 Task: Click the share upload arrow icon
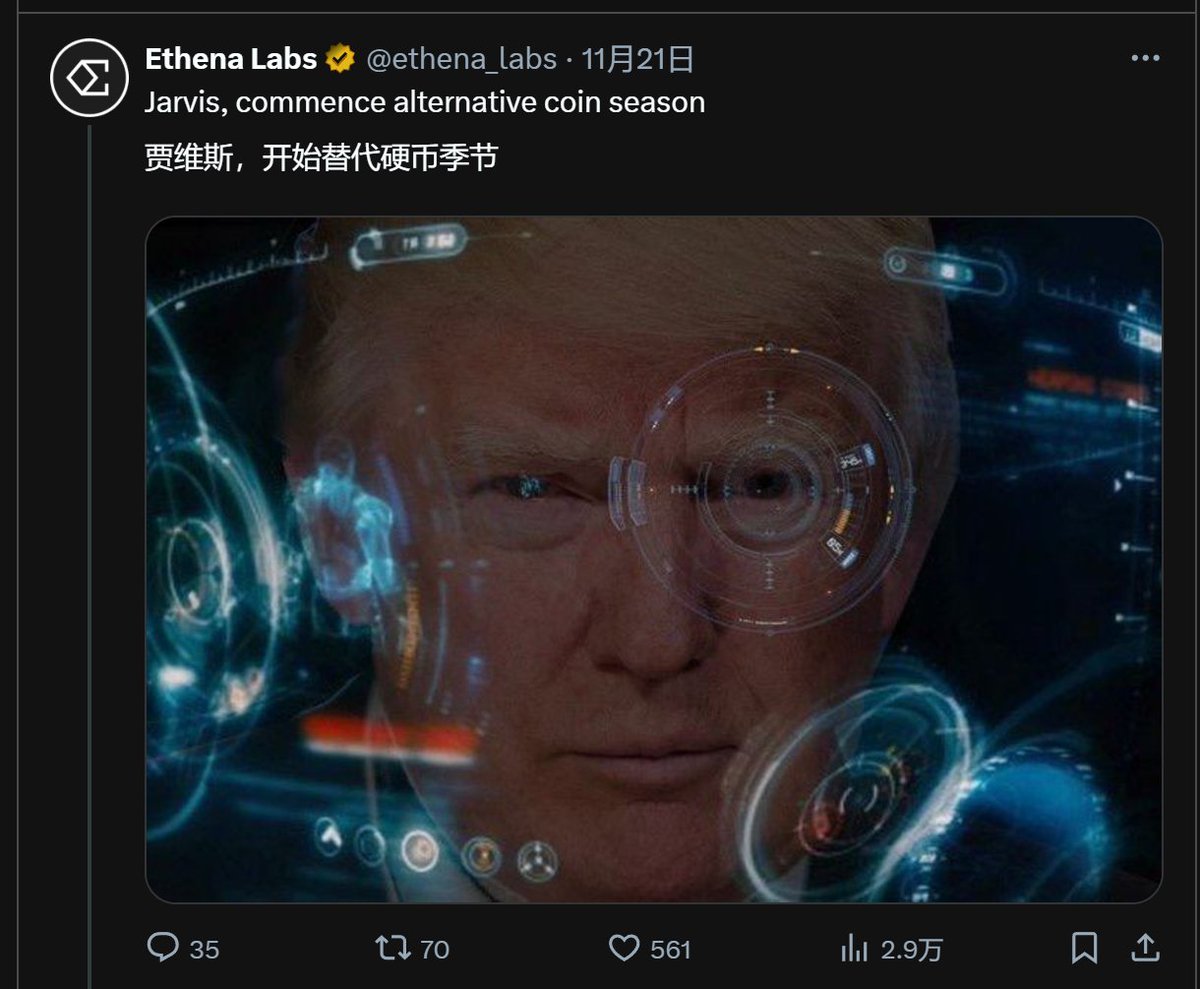(1145, 947)
